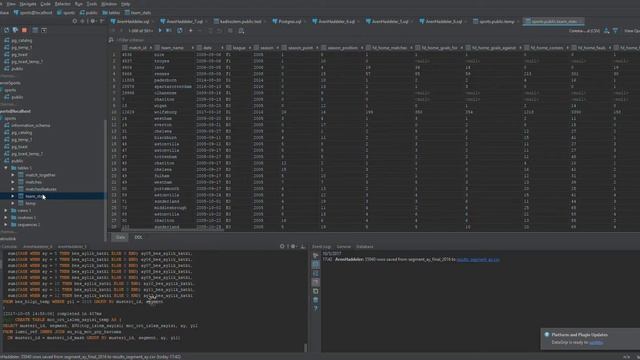Screen dimensions: 640x360
Task: Click the gear icon of console output panel
Action: [x=293, y=247]
